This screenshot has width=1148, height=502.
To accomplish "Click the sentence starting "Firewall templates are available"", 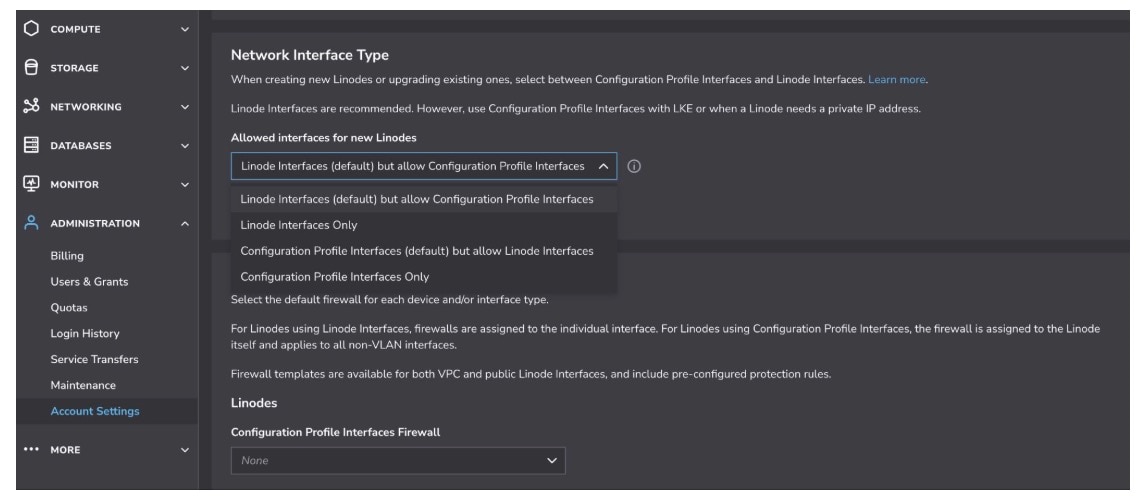I will tap(531, 374).
